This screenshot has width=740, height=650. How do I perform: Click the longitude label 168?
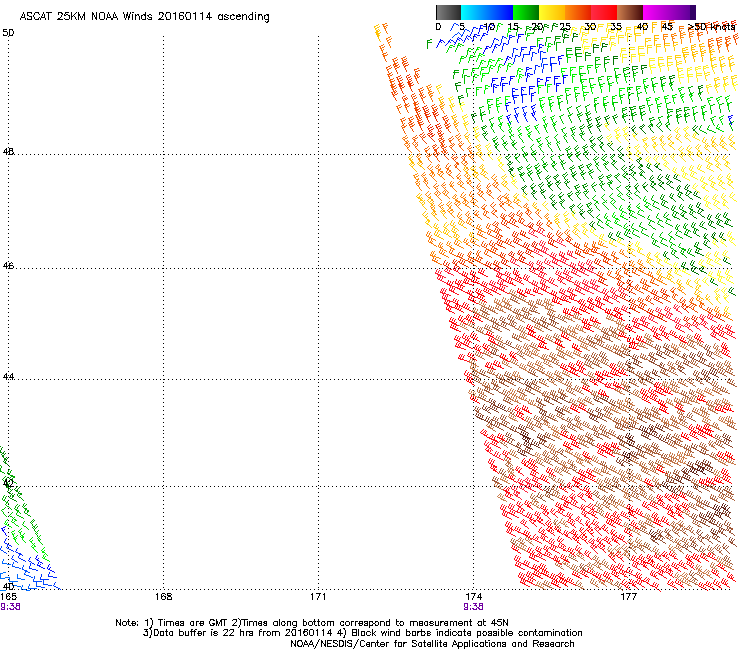pyautogui.click(x=163, y=597)
